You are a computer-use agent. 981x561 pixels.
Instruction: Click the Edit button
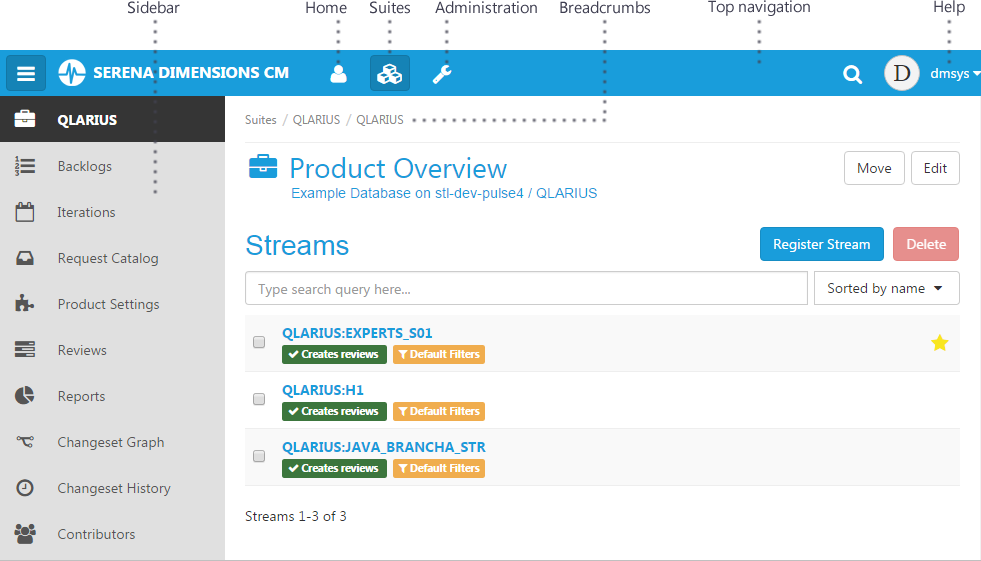point(935,168)
